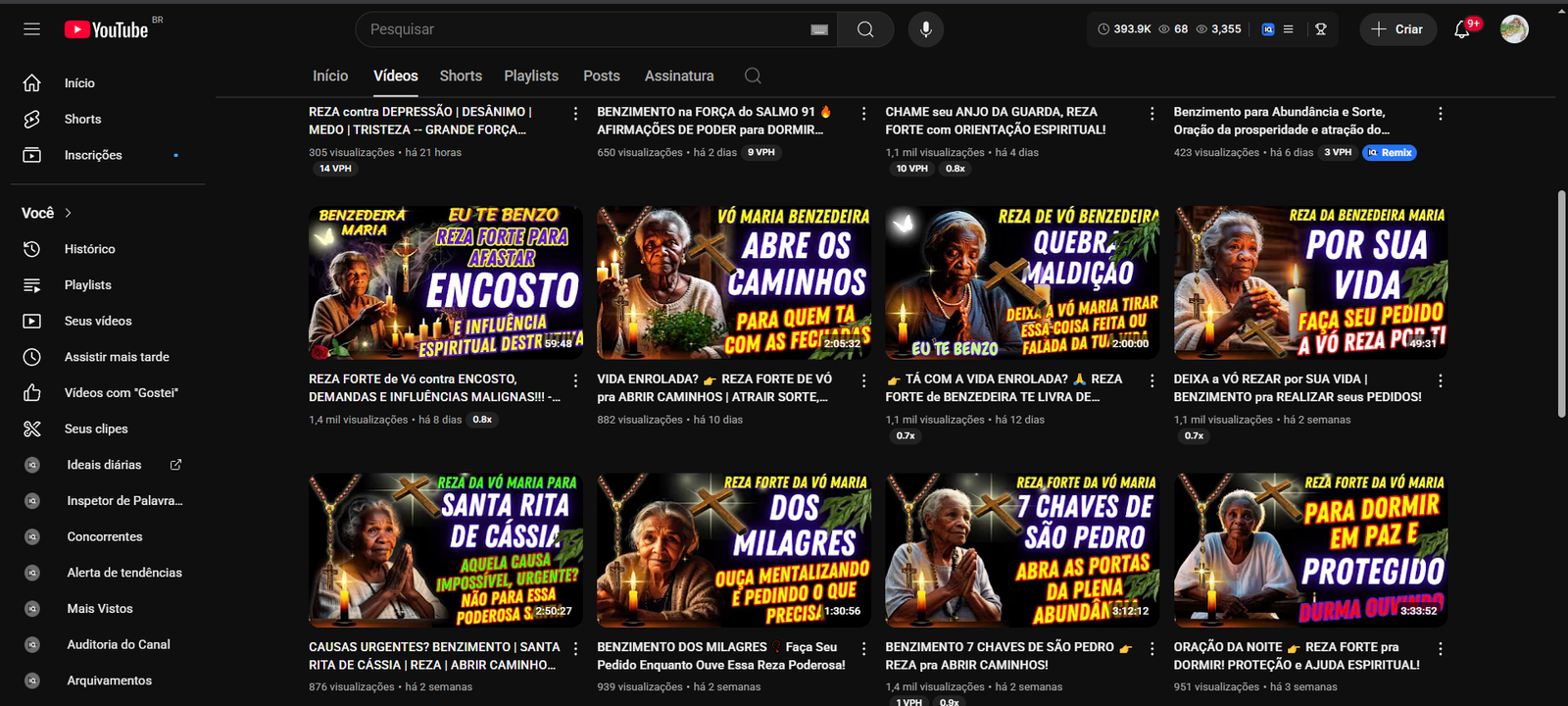Viewport: 1568px width, 706px height.
Task: Open options for Abundância e Sorte video
Action: (1440, 114)
